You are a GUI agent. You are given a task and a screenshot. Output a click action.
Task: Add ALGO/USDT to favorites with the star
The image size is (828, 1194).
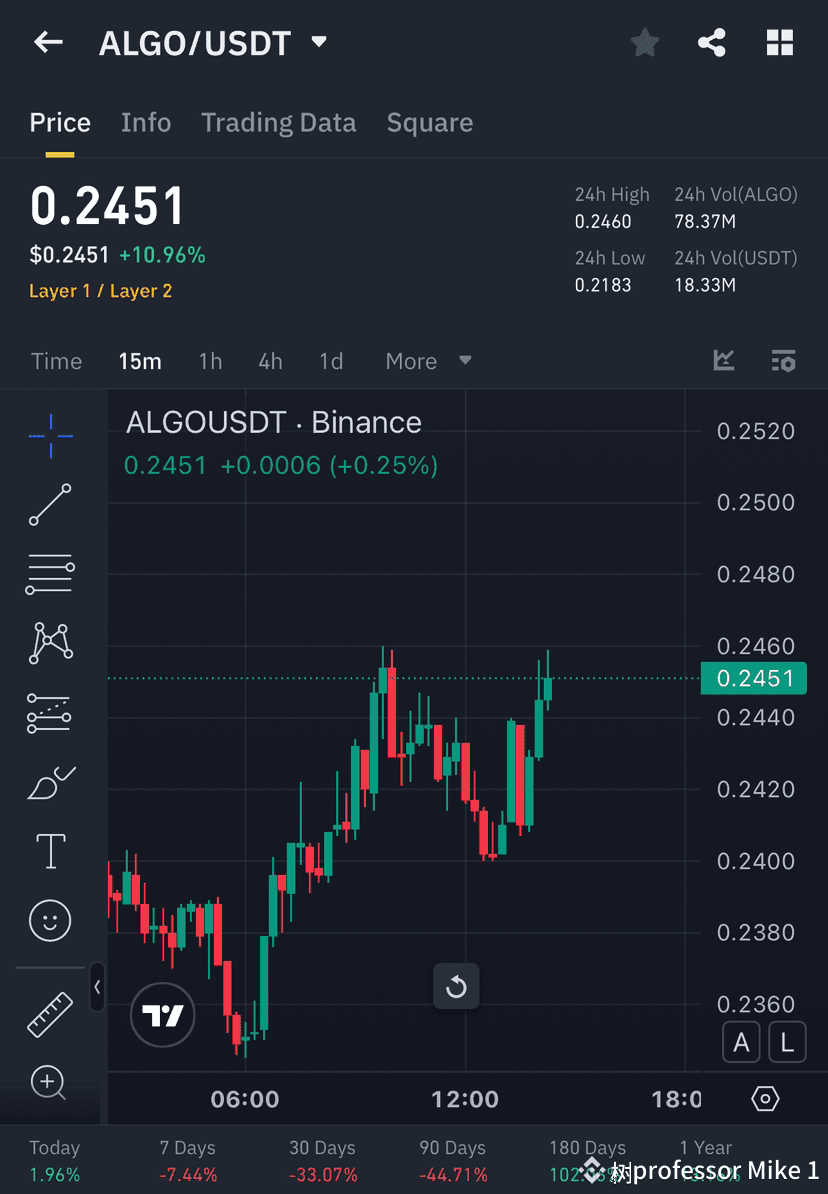pyautogui.click(x=644, y=42)
